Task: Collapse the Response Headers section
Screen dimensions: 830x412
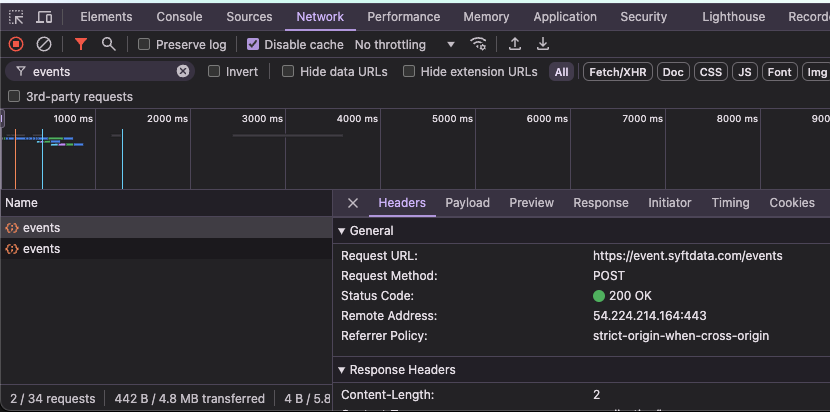Action: click(342, 371)
